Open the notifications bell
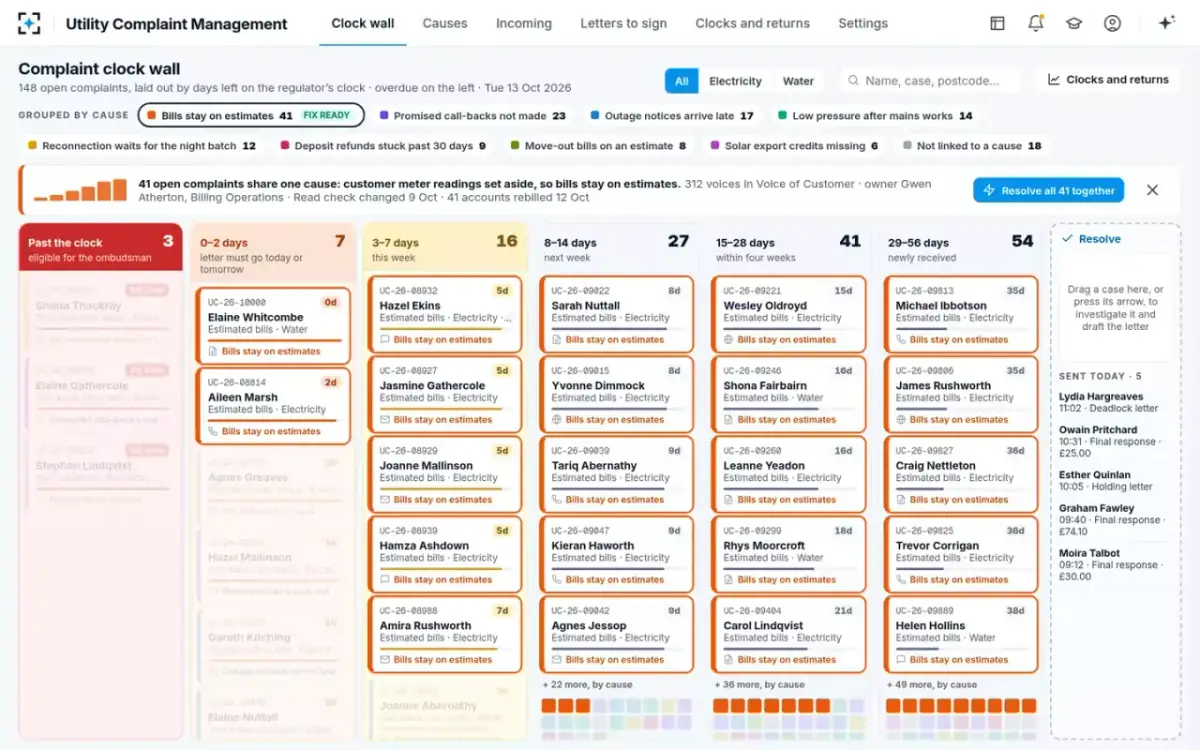Image resolution: width=1200 pixels, height=750 pixels. tap(1036, 23)
